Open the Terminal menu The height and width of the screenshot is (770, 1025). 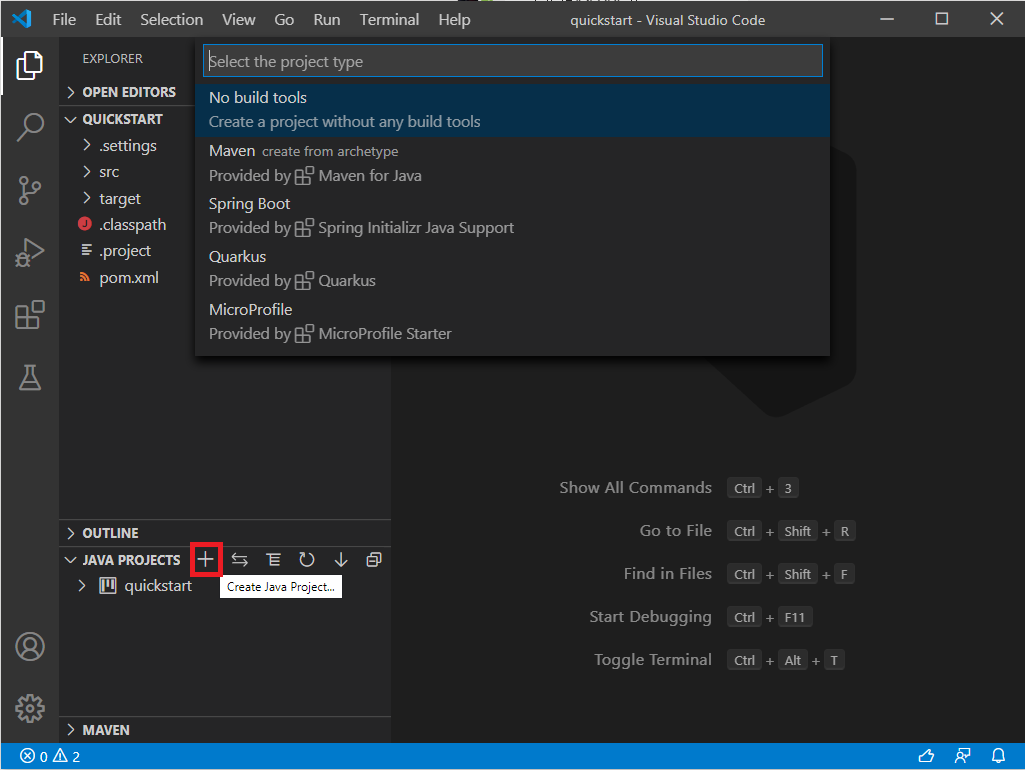tap(389, 19)
